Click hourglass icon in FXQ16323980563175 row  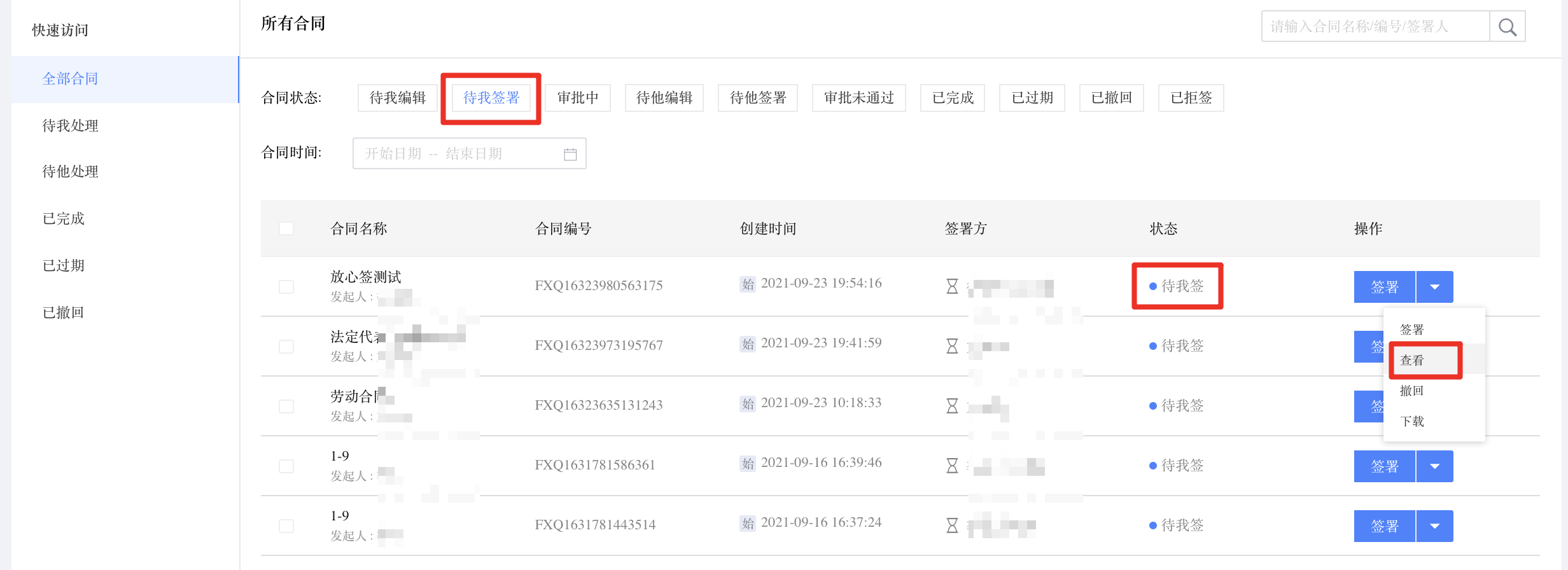[952, 286]
